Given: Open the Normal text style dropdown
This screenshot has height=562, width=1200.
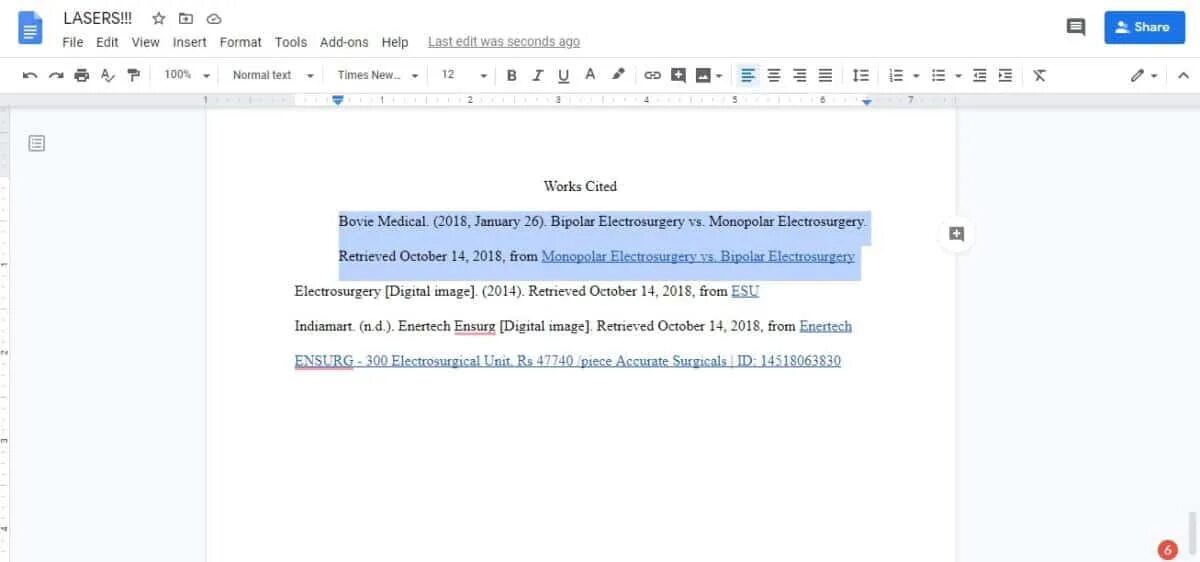Looking at the screenshot, I should pos(273,75).
